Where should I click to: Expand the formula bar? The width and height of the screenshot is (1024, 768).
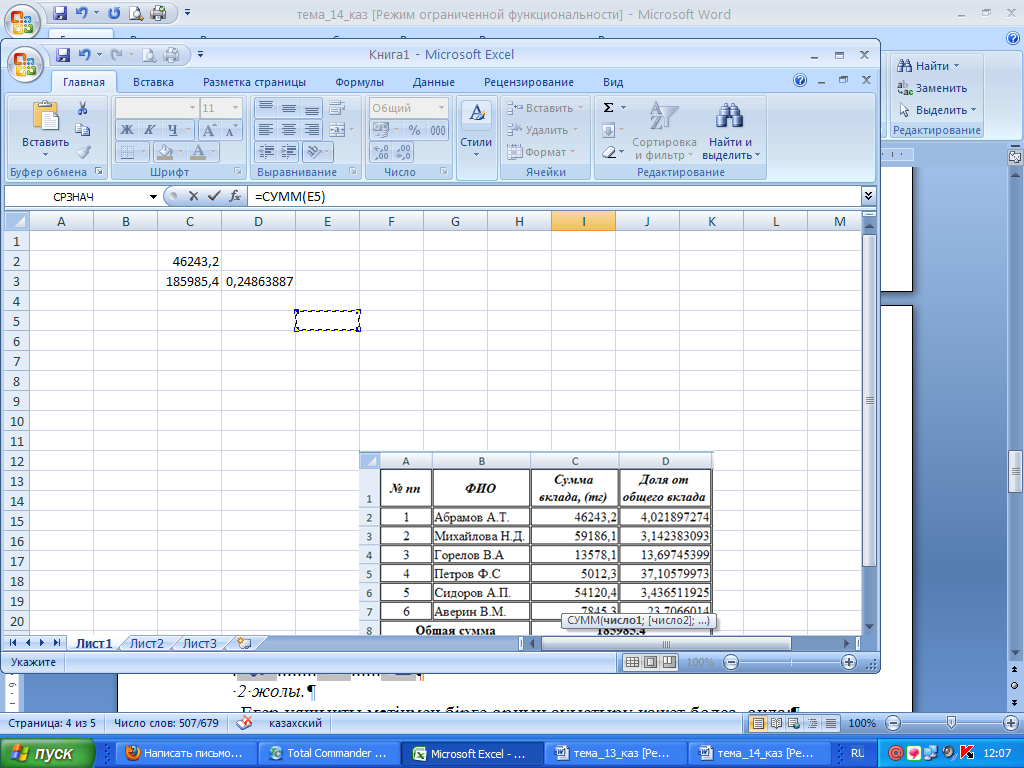pos(868,196)
